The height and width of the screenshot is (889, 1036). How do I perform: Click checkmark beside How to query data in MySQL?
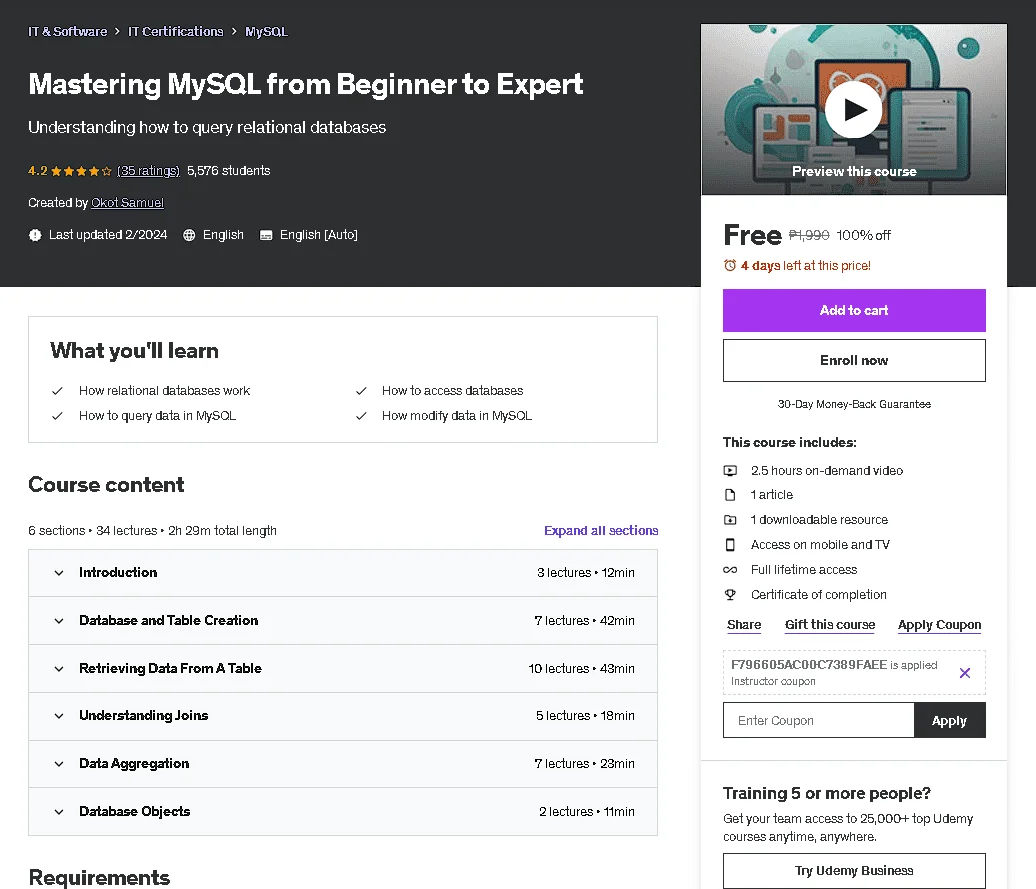[57, 416]
